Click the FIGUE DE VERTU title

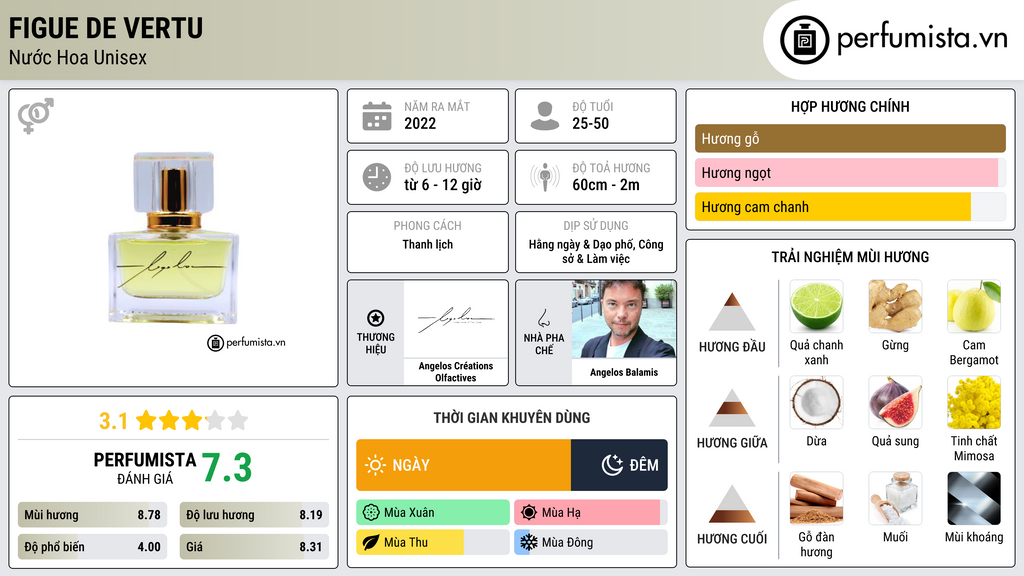[x=106, y=28]
